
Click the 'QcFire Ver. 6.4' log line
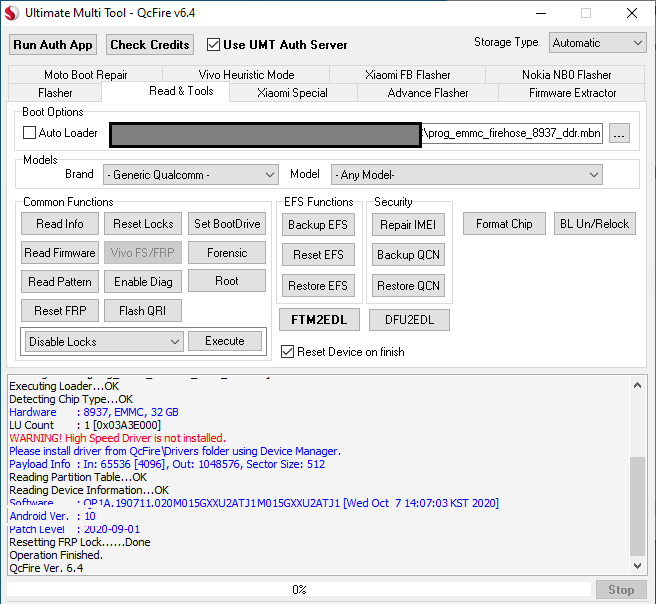pyautogui.click(x=46, y=568)
